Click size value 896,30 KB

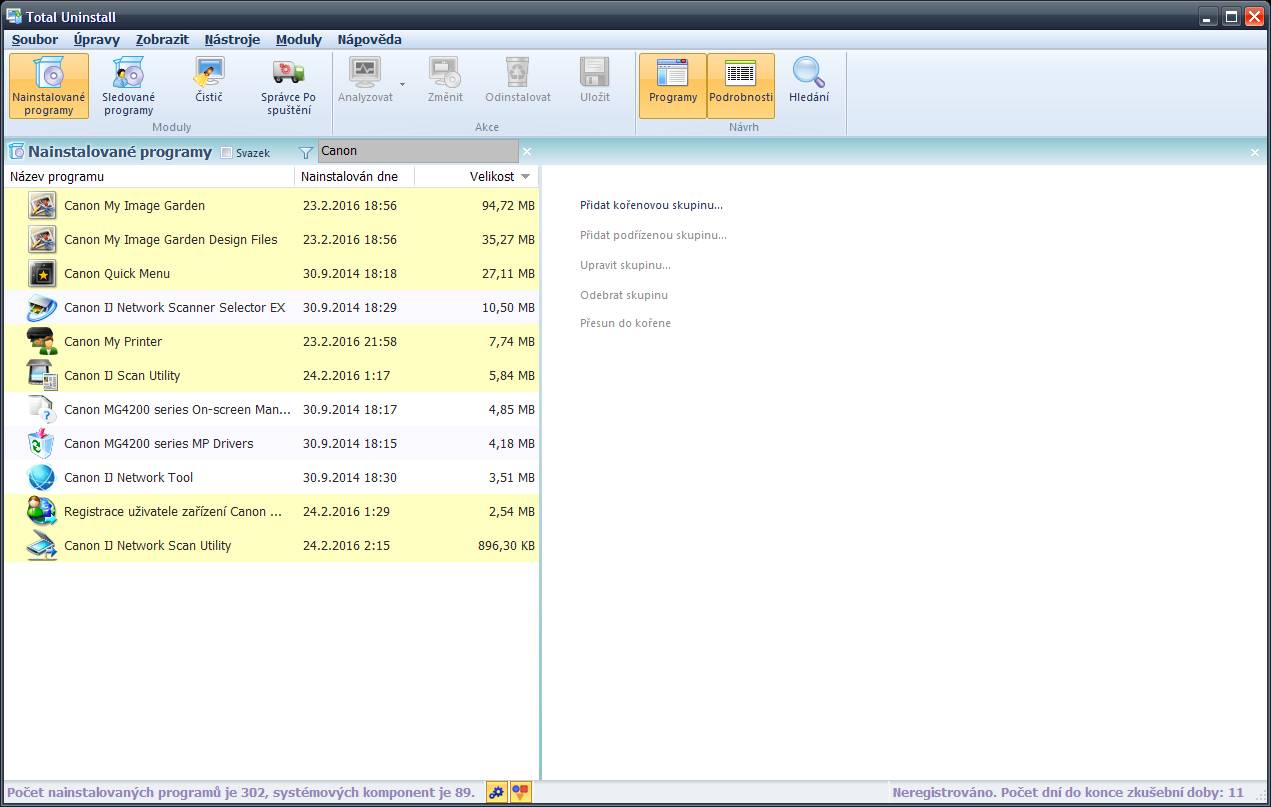[x=506, y=545]
